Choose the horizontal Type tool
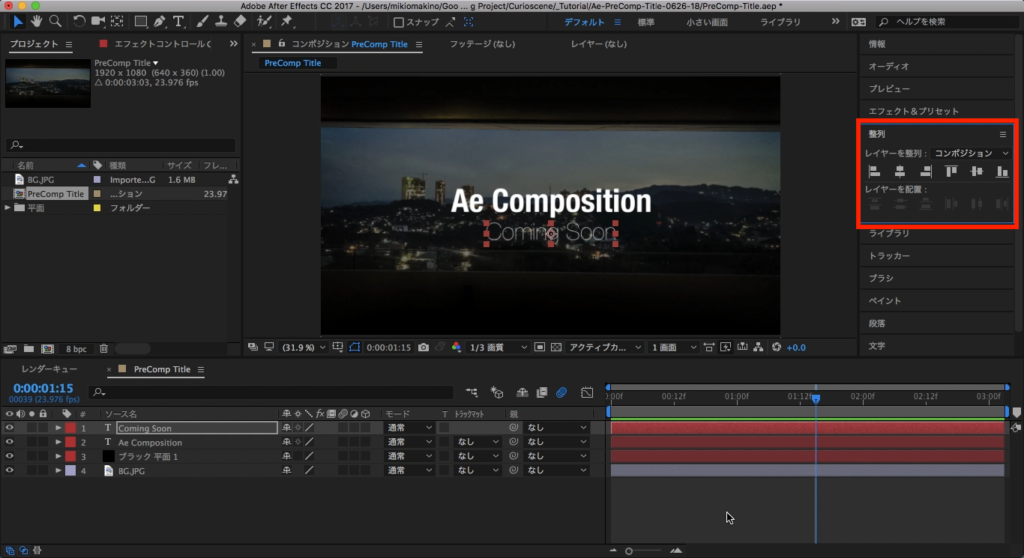Screen dimensions: 1024x558 pos(178,21)
